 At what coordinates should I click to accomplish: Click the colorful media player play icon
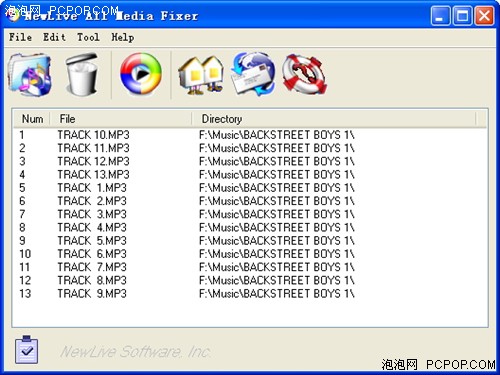[x=141, y=74]
